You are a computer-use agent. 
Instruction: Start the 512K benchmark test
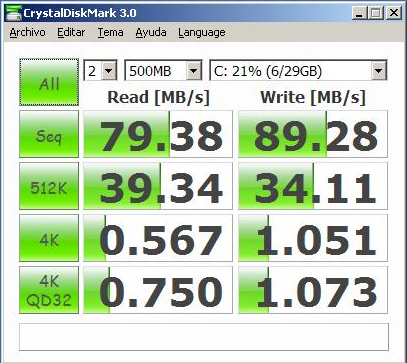(x=49, y=186)
